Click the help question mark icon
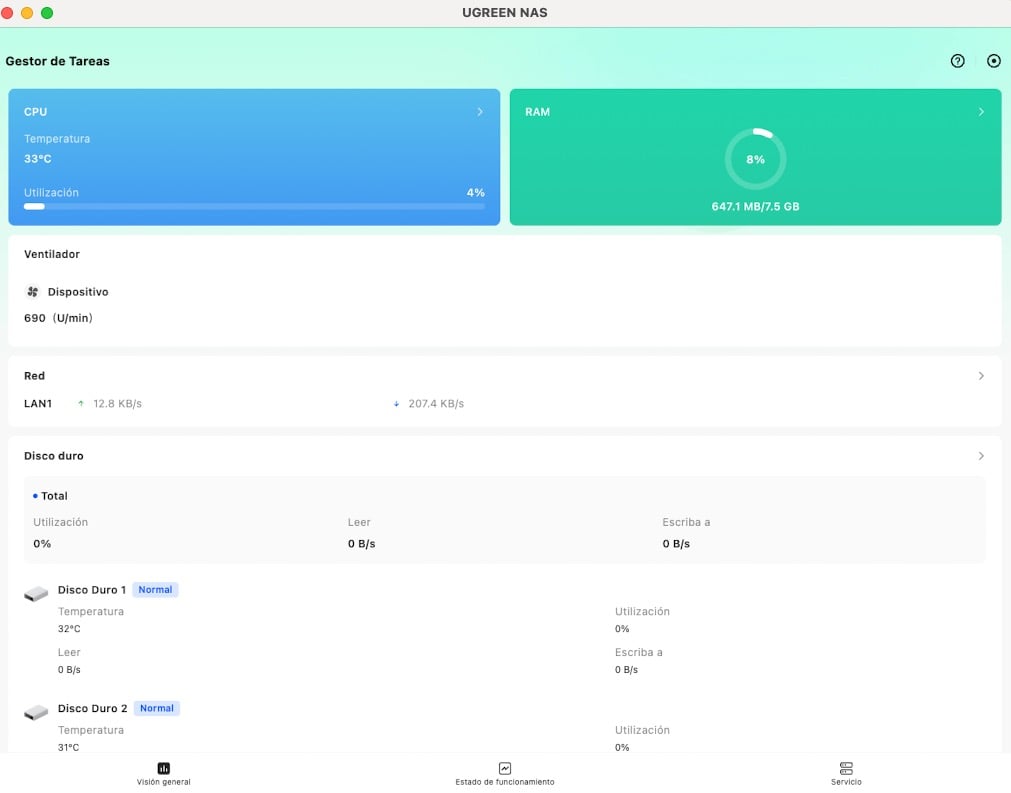1011x793 pixels. (x=957, y=61)
